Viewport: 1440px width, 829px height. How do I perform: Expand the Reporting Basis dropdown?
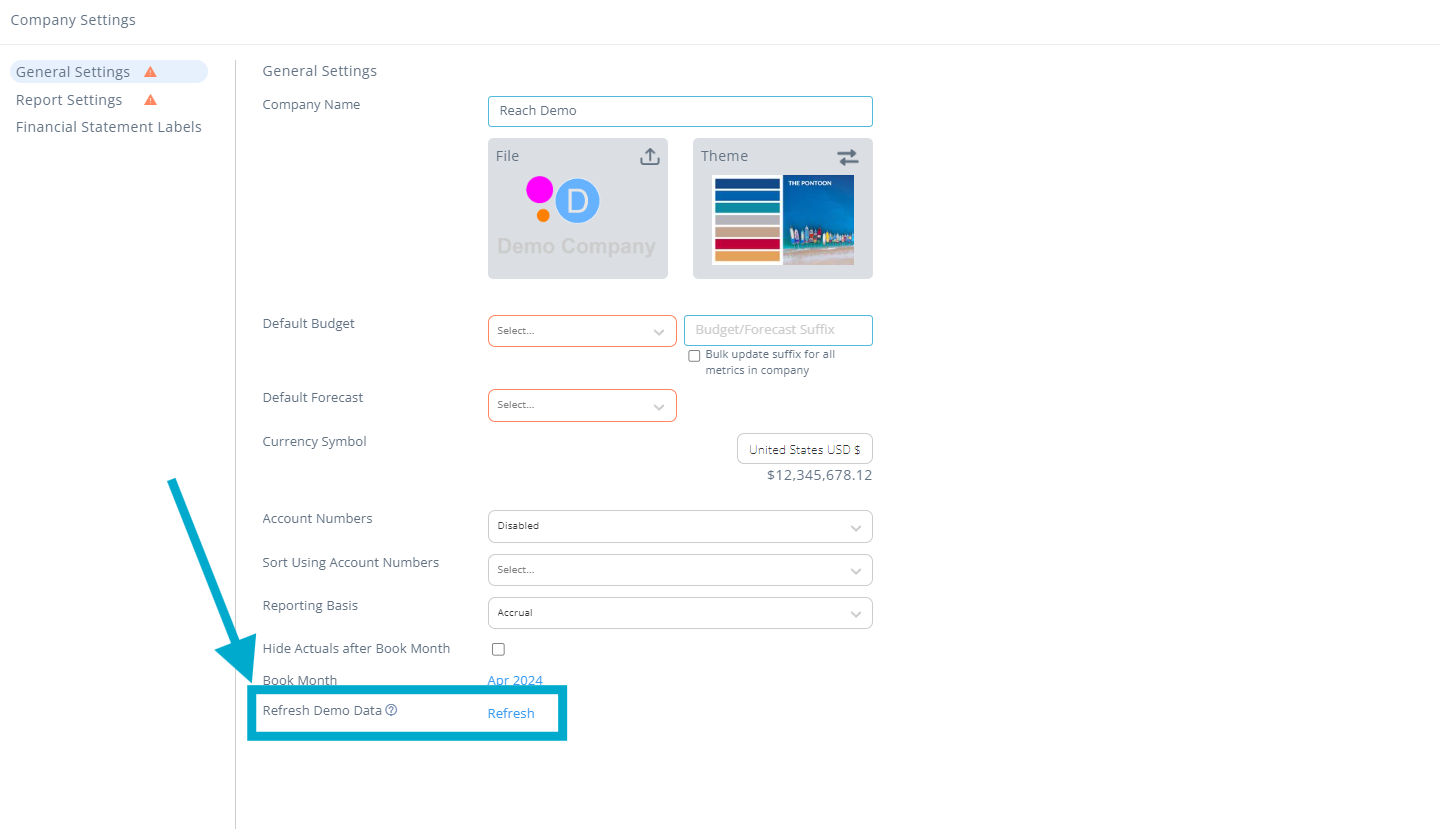[x=679, y=613]
